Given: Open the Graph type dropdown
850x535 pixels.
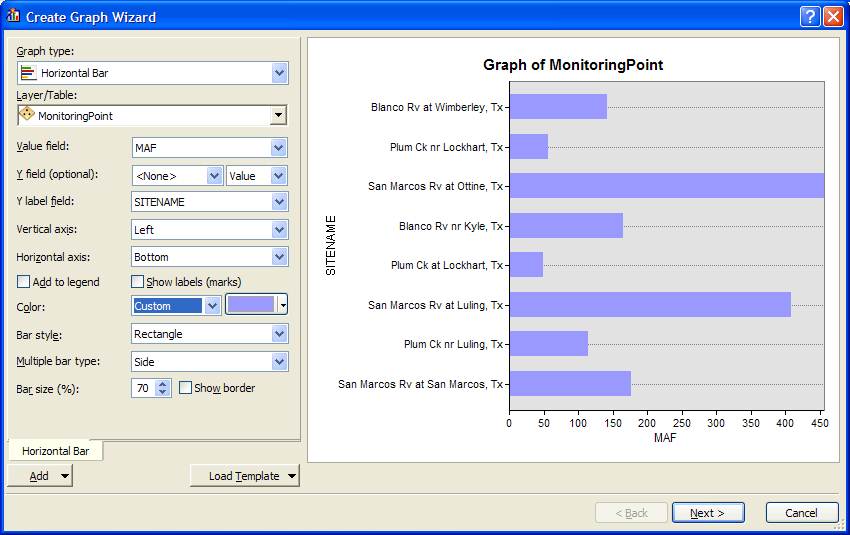Looking at the screenshot, I should pos(279,73).
